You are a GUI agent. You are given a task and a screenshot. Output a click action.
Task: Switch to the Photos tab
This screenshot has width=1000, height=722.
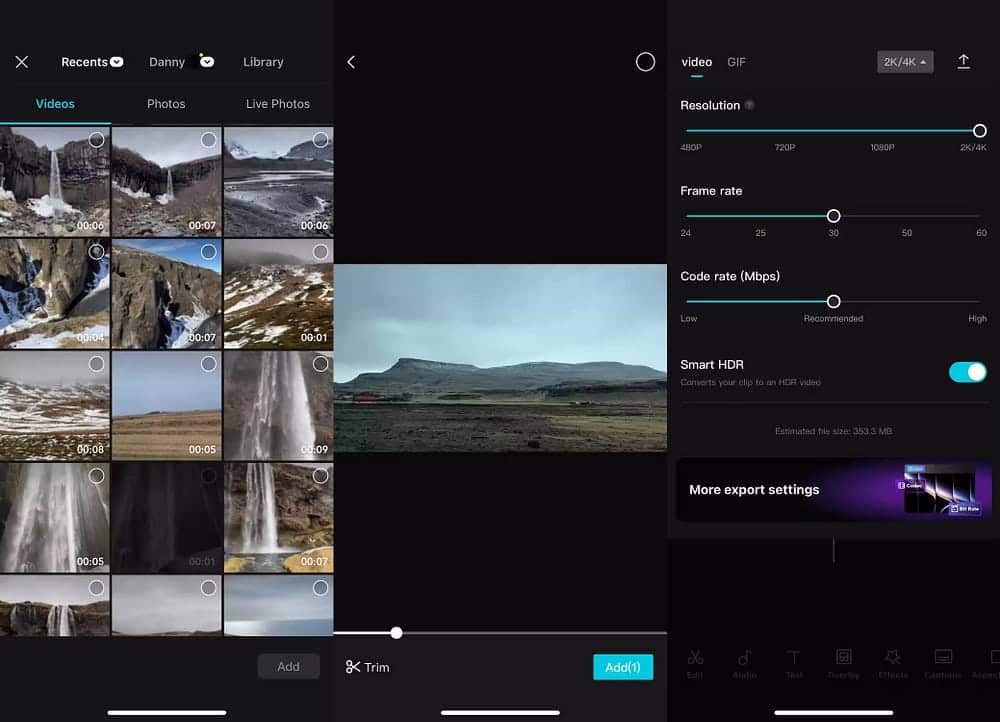166,103
